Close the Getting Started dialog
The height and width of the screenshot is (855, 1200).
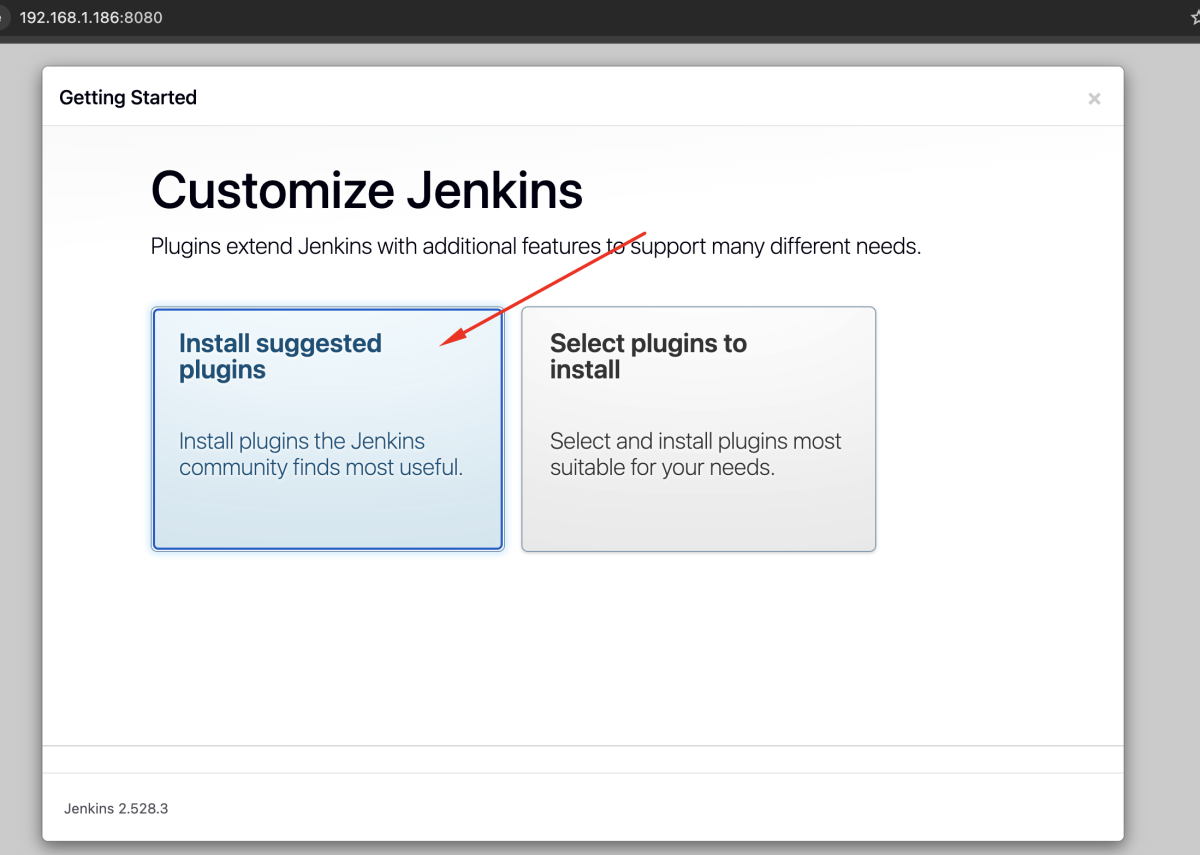[x=1094, y=98]
